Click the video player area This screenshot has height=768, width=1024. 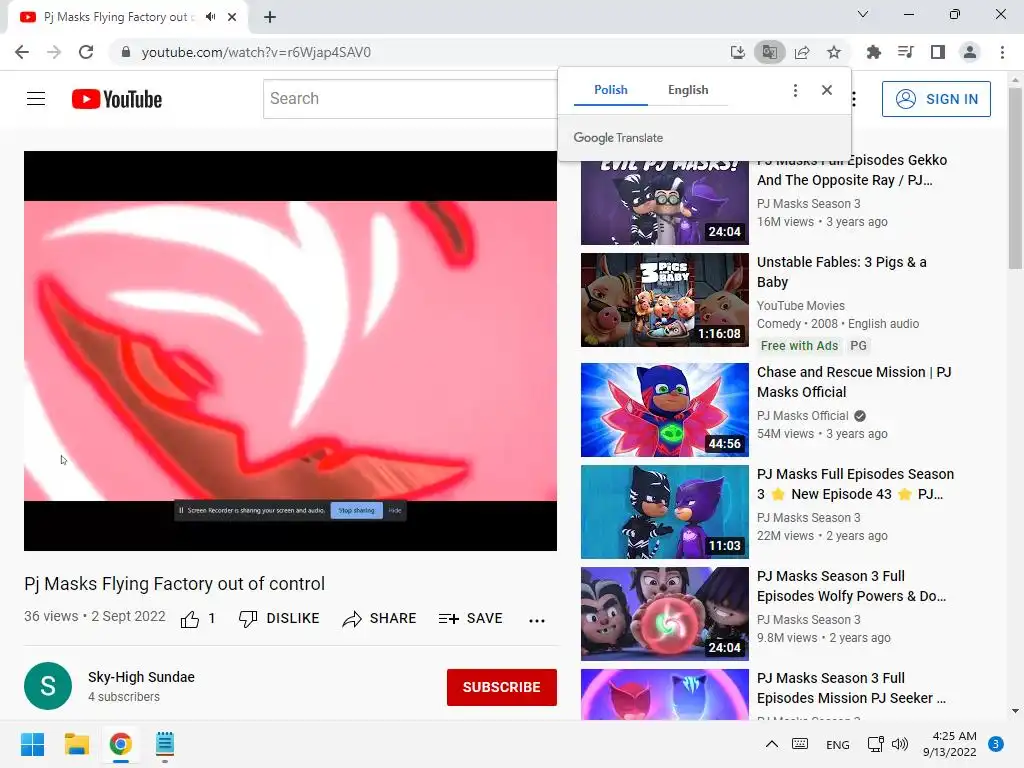click(x=291, y=351)
